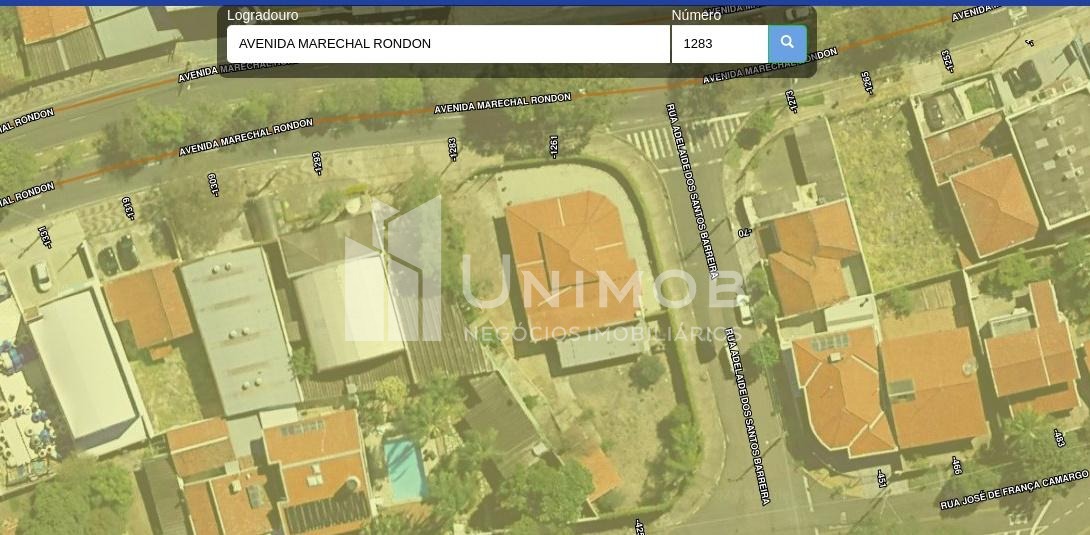Select lot number 1293 map label
This screenshot has height=535, width=1090.
pos(318,163)
